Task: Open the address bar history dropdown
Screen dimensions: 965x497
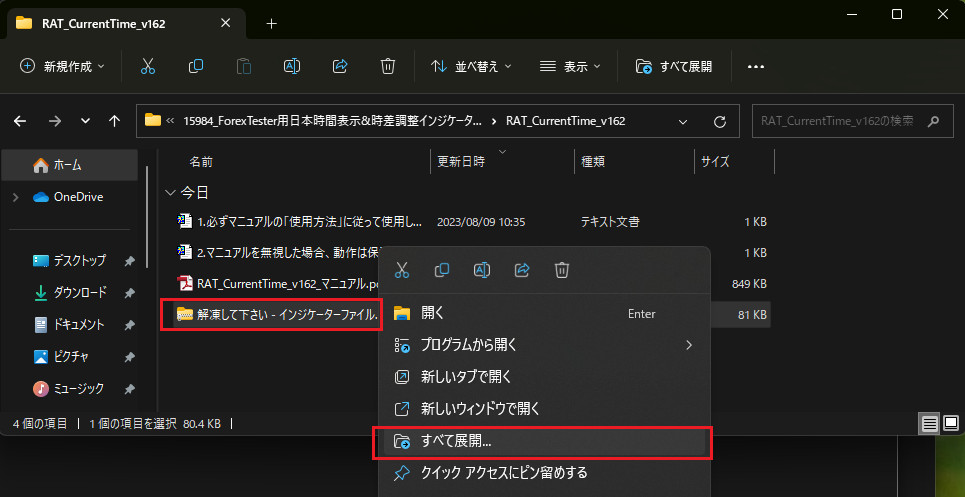Action: (x=683, y=121)
